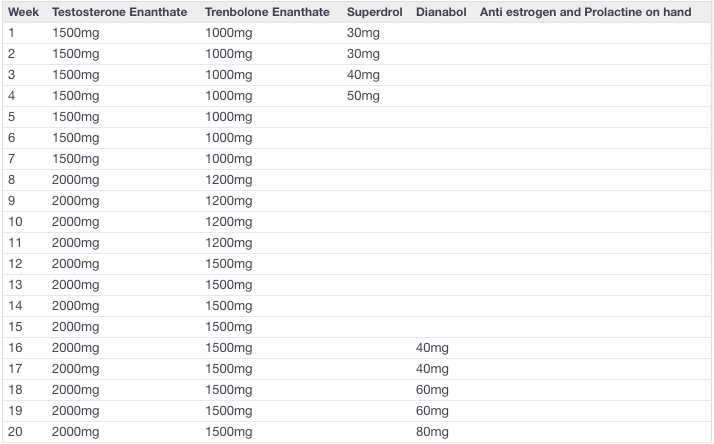The image size is (714, 444).
Task: Click the Anti estrogen and Prolactine header
Action: 580,12
